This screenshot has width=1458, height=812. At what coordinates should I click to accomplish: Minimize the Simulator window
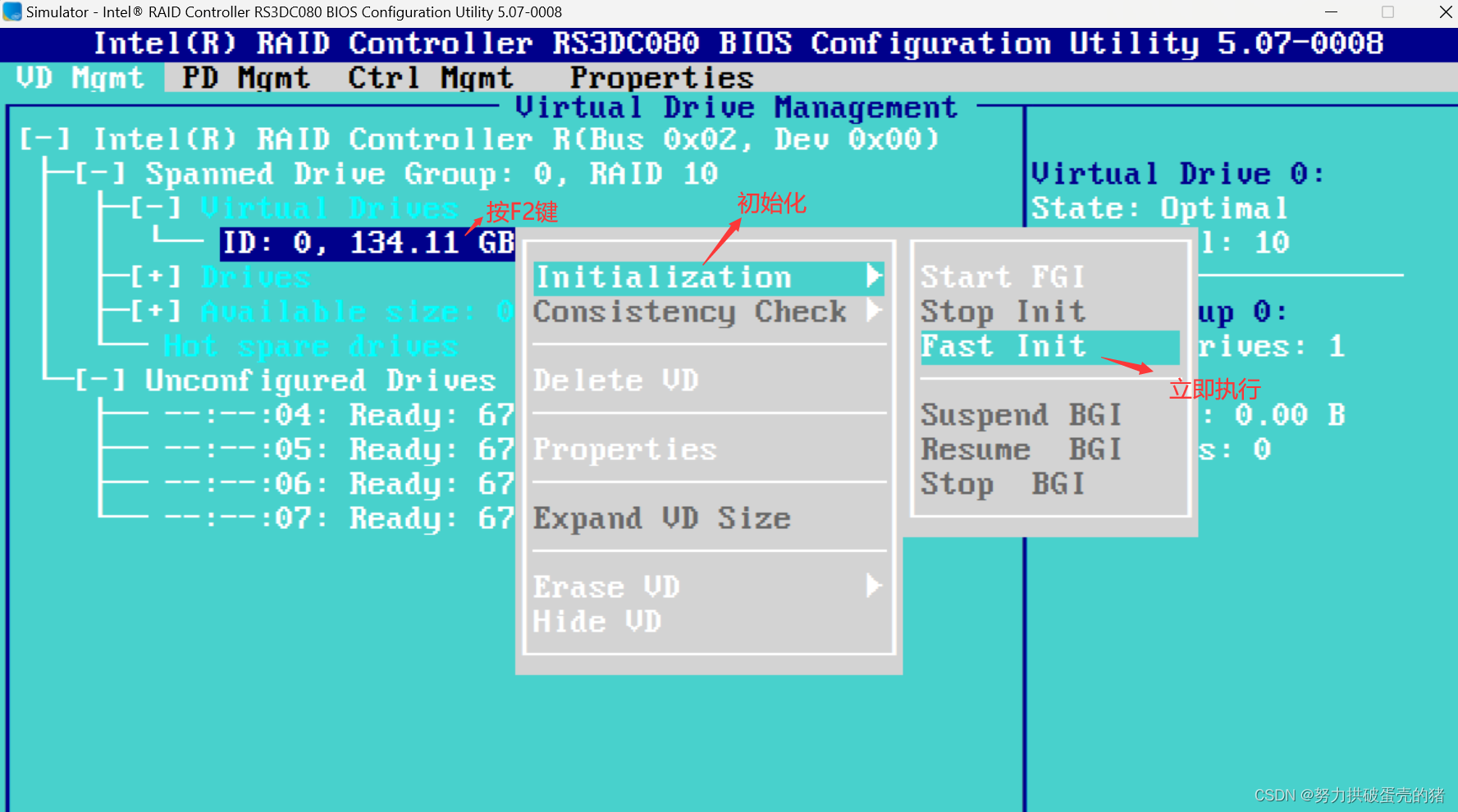pyautogui.click(x=1331, y=12)
